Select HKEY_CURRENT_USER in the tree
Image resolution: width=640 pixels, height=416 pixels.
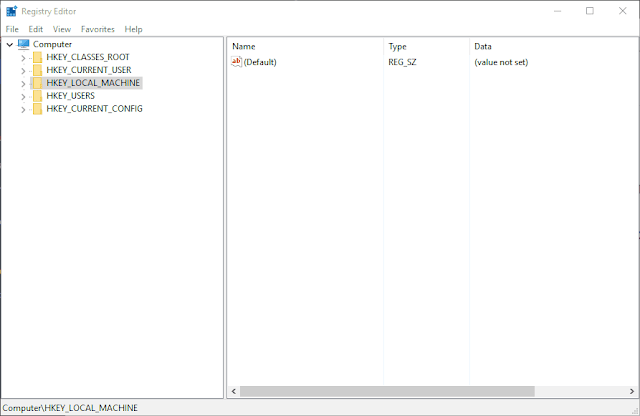click(89, 70)
